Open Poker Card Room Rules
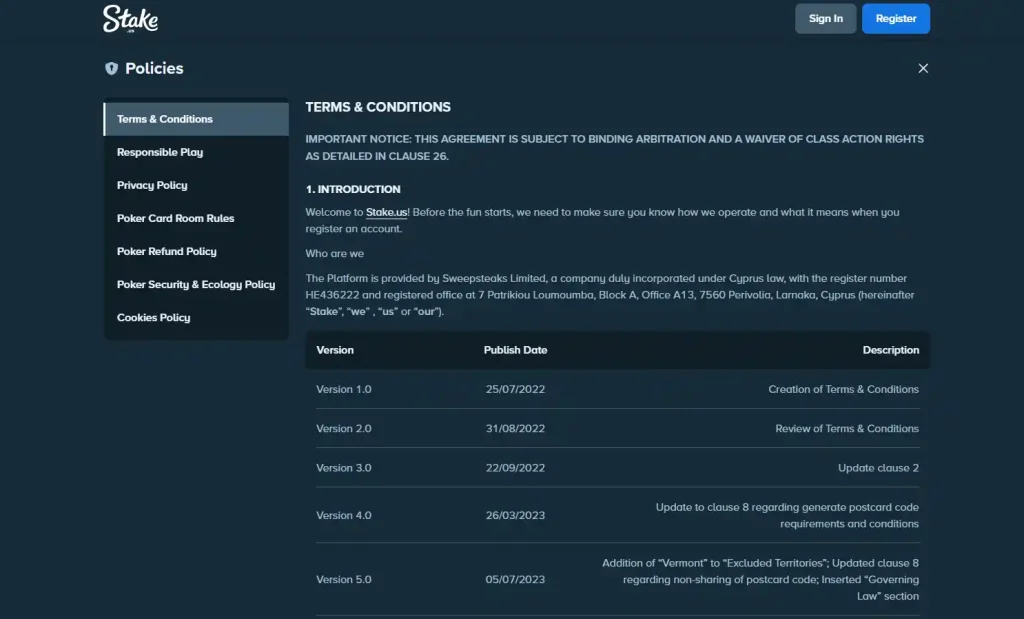The height and width of the screenshot is (619, 1024). [196, 218]
